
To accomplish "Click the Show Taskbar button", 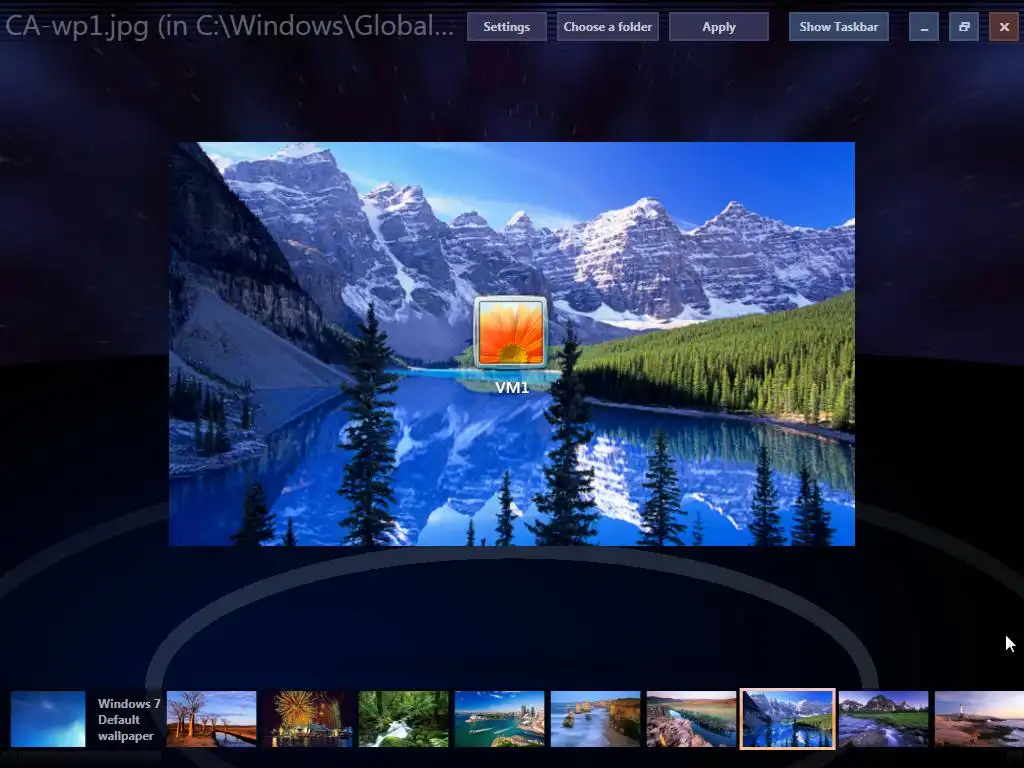I will click(x=839, y=27).
